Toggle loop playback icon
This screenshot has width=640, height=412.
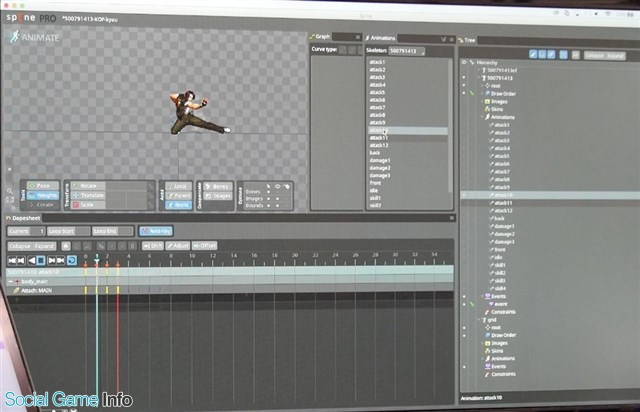[x=71, y=260]
